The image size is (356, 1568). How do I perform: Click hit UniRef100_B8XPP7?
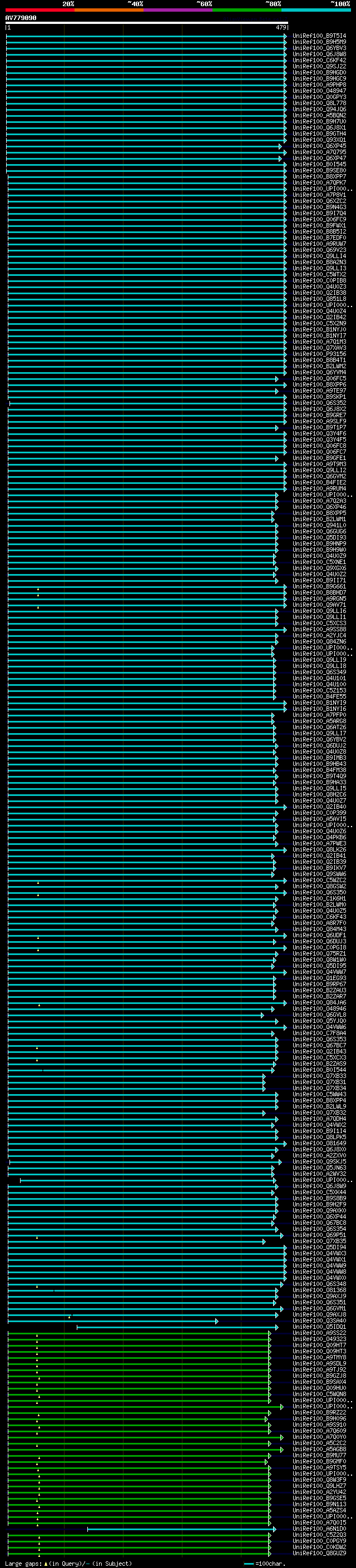[x=319, y=176]
